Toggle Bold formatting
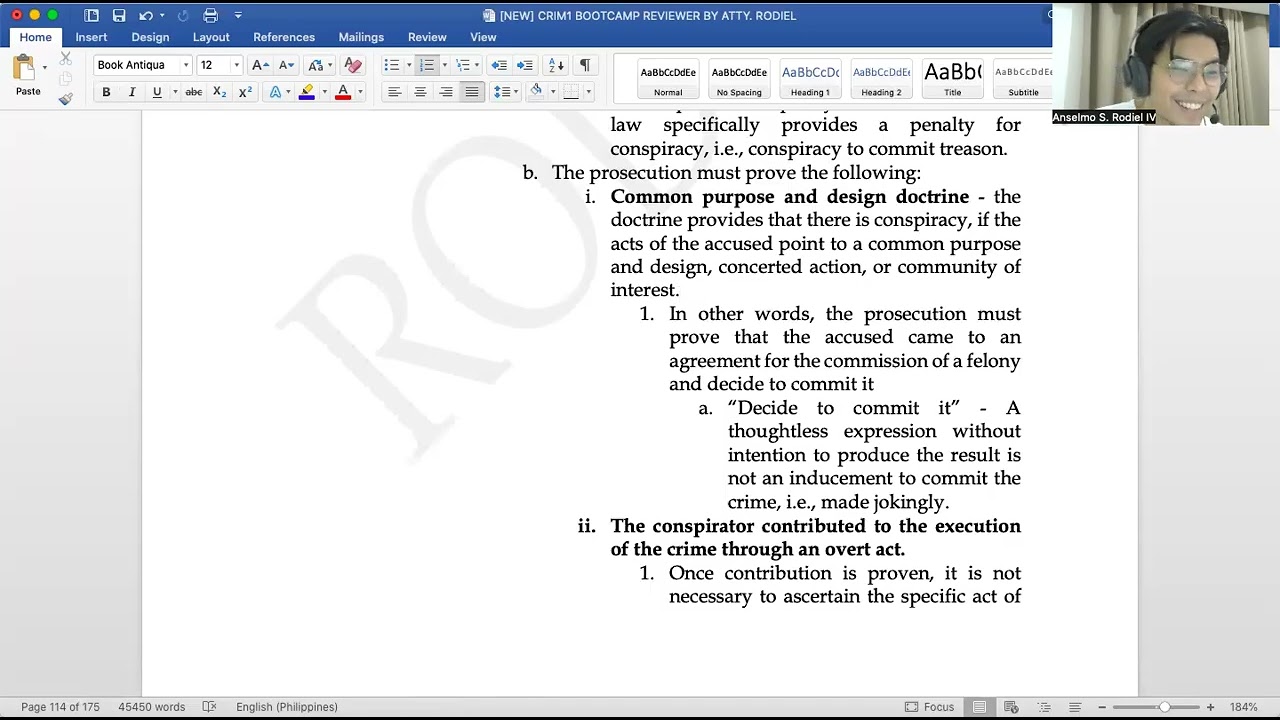The height and width of the screenshot is (720, 1280). (106, 92)
